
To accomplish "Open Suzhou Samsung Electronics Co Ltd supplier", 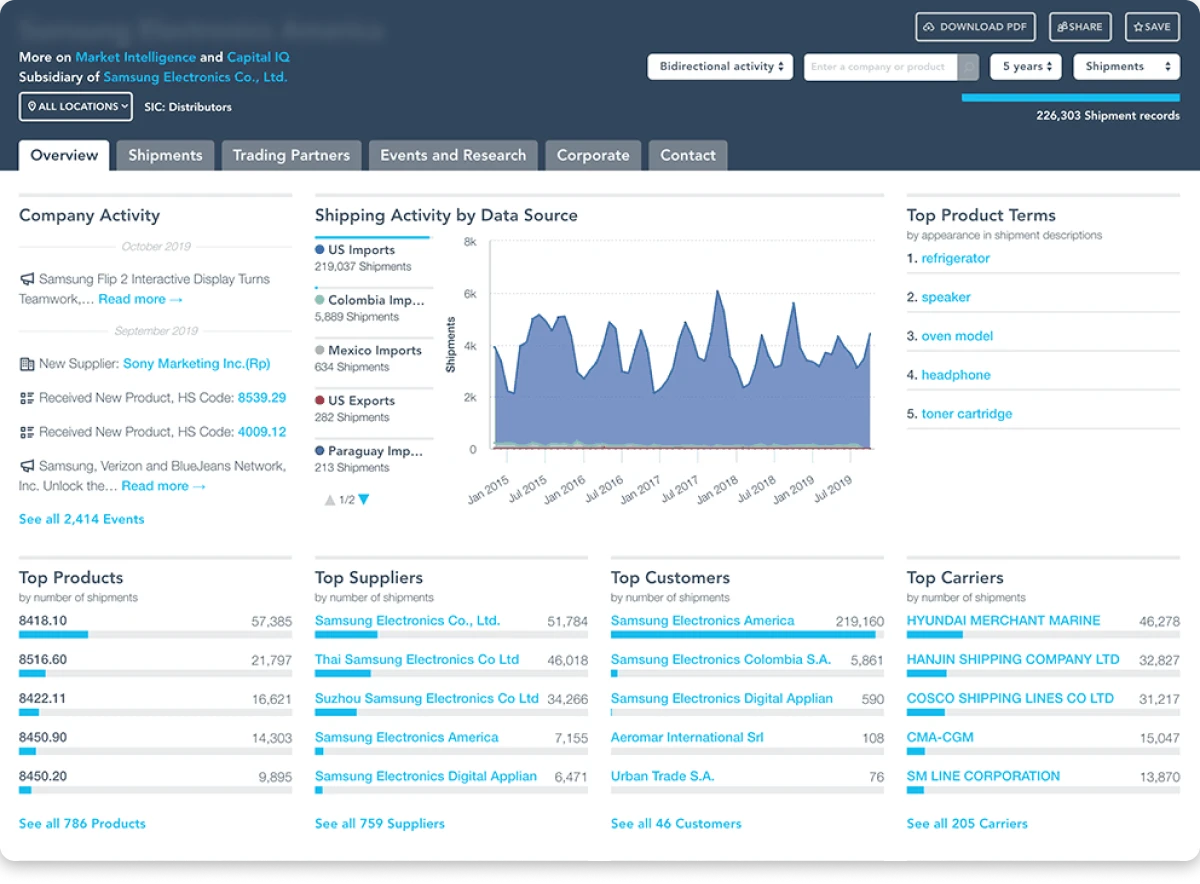I will pos(427,699).
